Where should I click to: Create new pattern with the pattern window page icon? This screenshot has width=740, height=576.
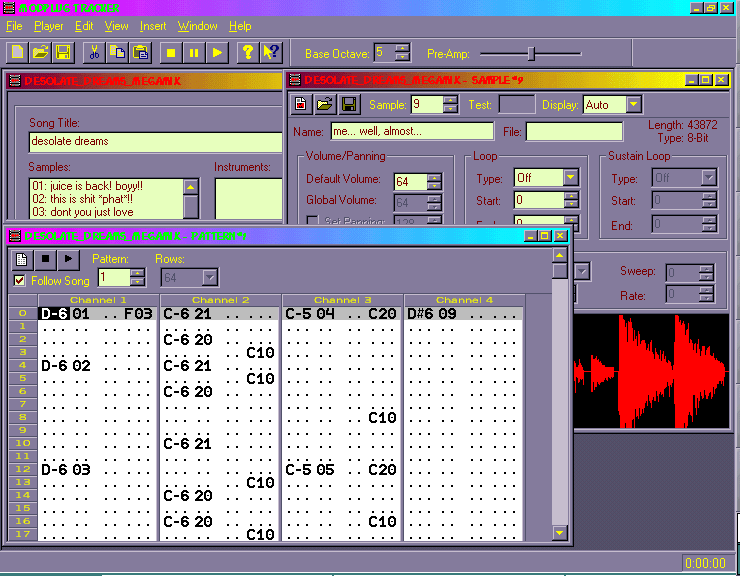click(x=22, y=259)
